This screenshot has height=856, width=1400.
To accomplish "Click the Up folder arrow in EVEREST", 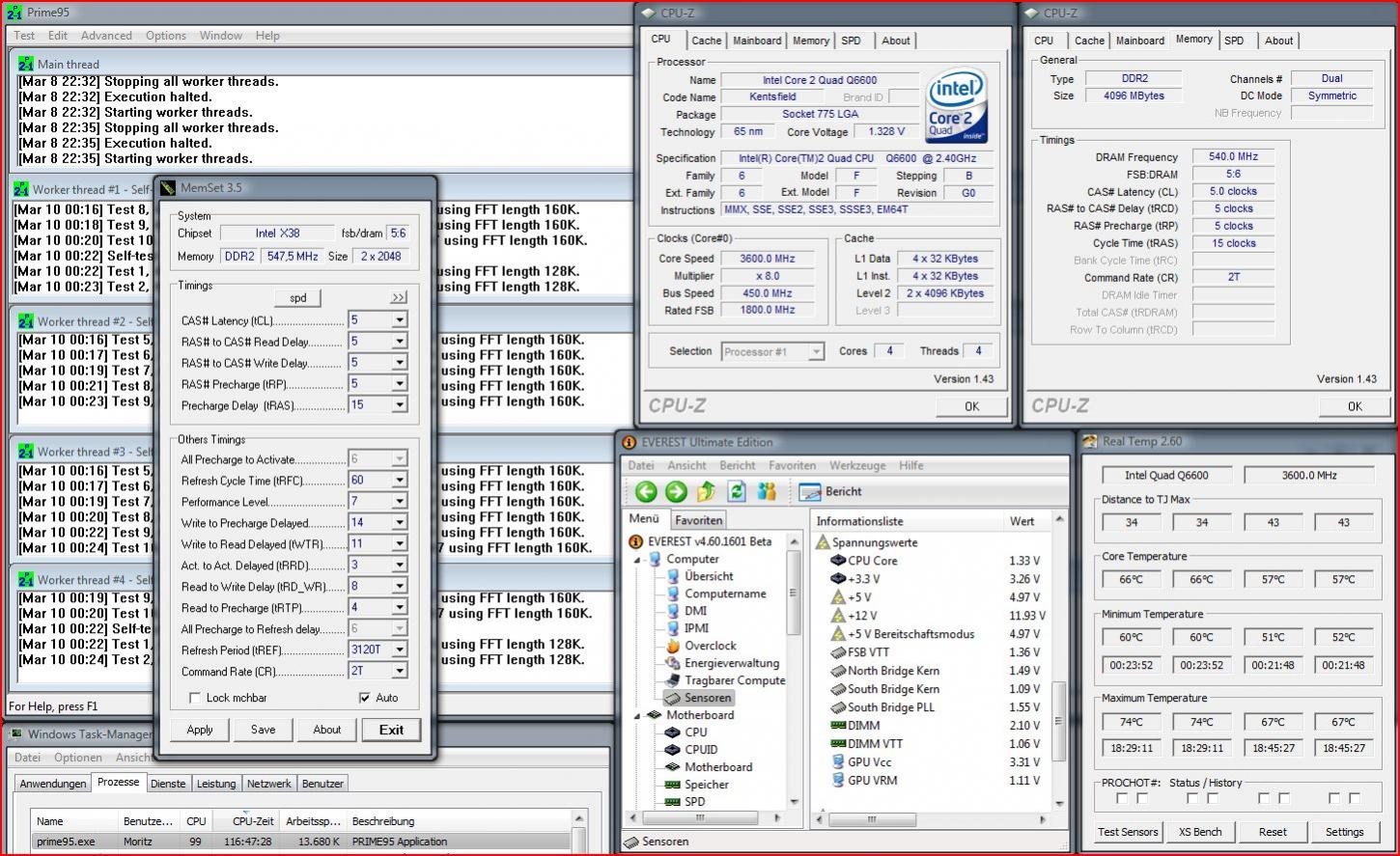I will 706,492.
